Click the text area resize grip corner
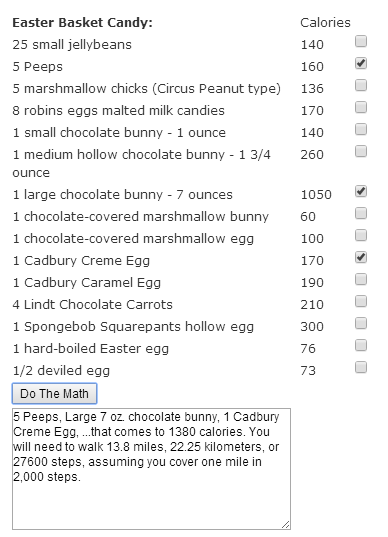Image resolution: width=388 pixels, height=537 pixels. pyautogui.click(x=286, y=525)
